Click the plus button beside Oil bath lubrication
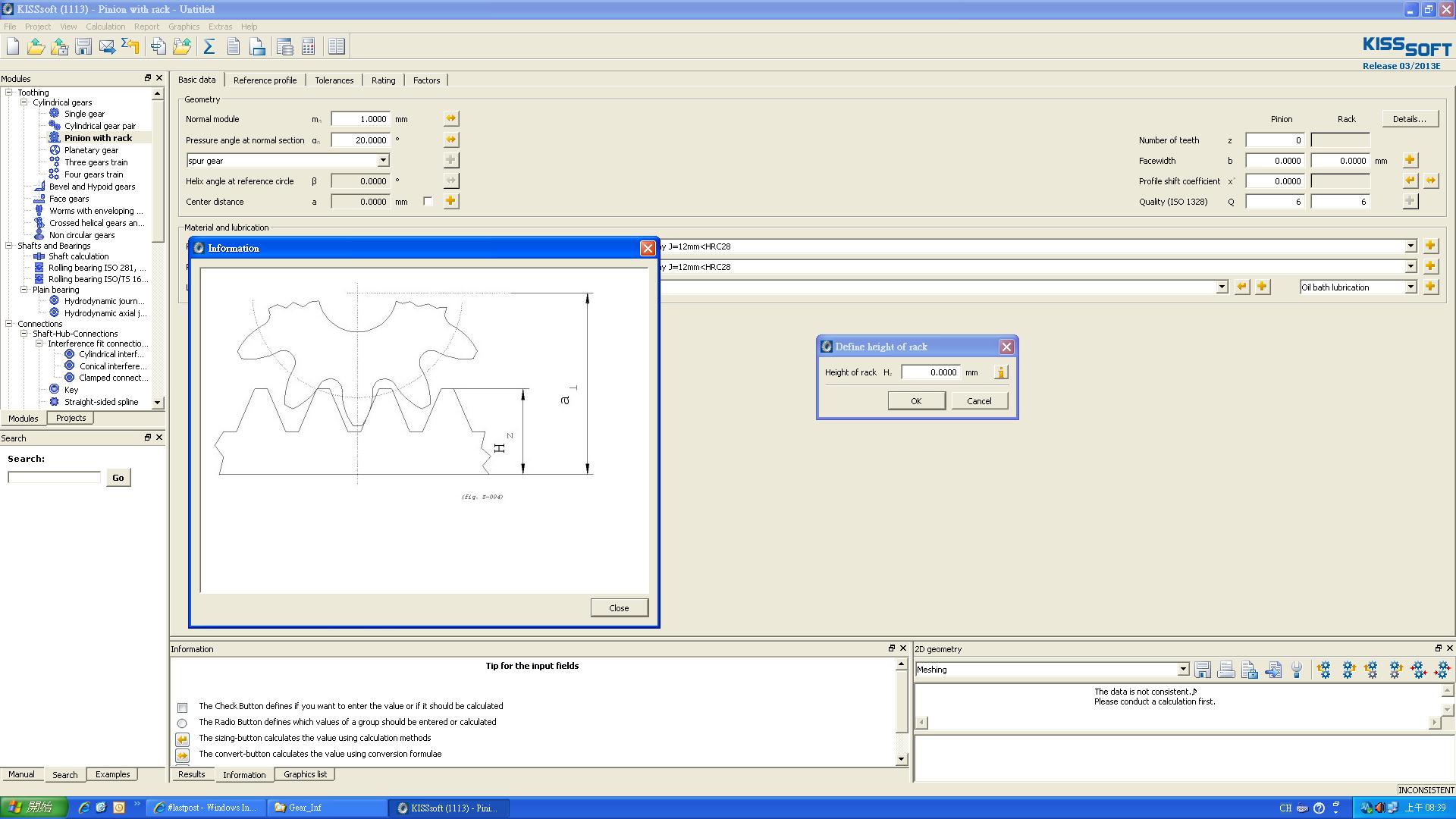 (x=1430, y=287)
